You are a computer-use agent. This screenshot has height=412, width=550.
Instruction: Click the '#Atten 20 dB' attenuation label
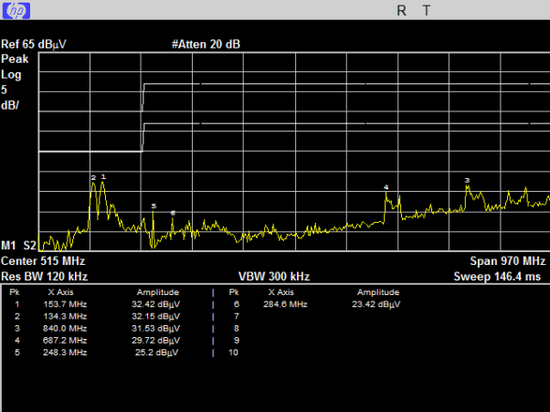(206, 45)
